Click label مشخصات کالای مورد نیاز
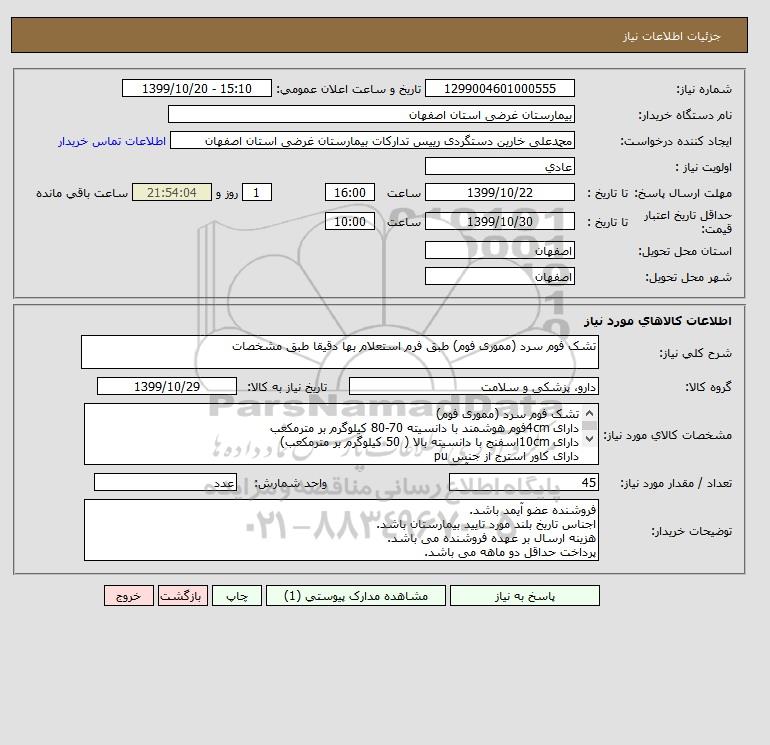The height and width of the screenshot is (745, 770). pyautogui.click(x=667, y=435)
